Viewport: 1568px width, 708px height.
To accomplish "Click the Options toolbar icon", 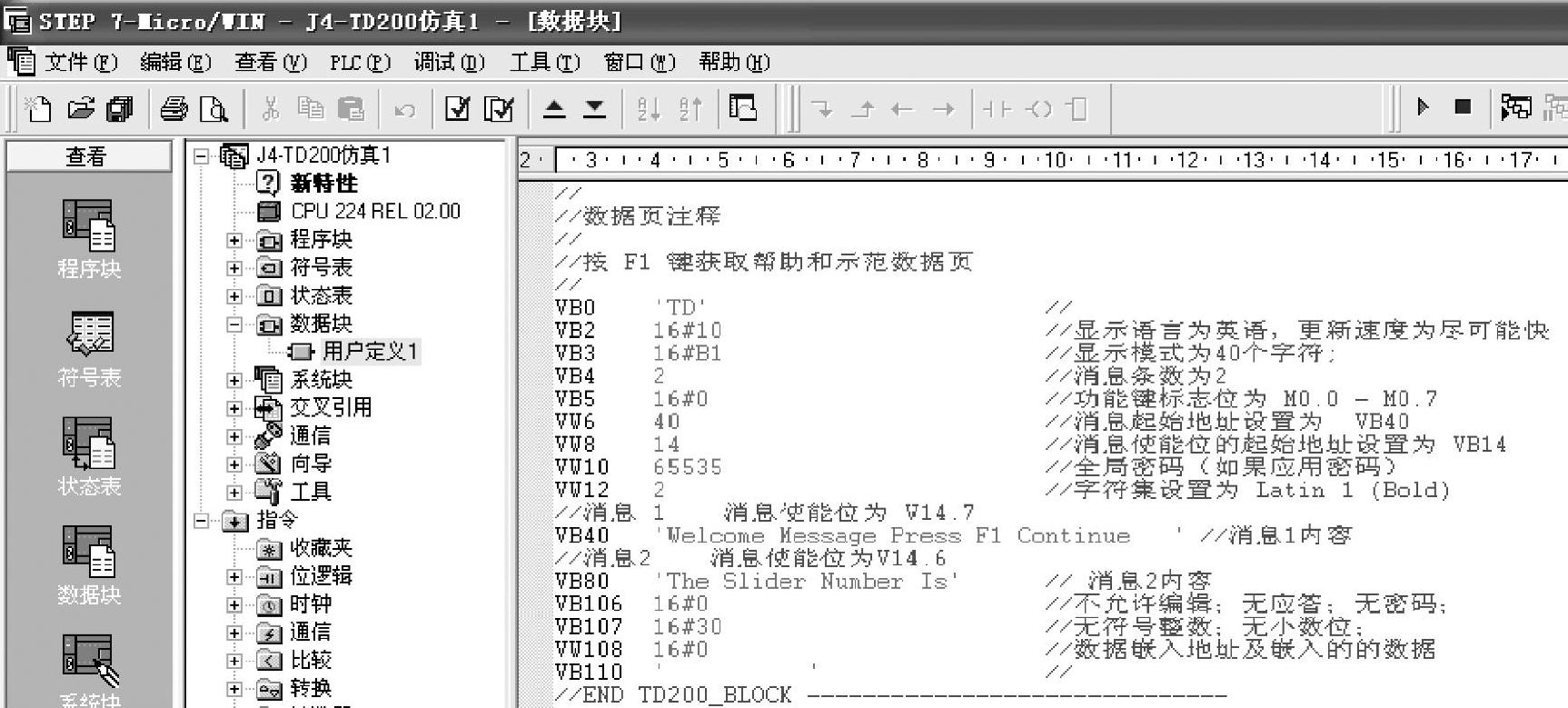I will (743, 109).
